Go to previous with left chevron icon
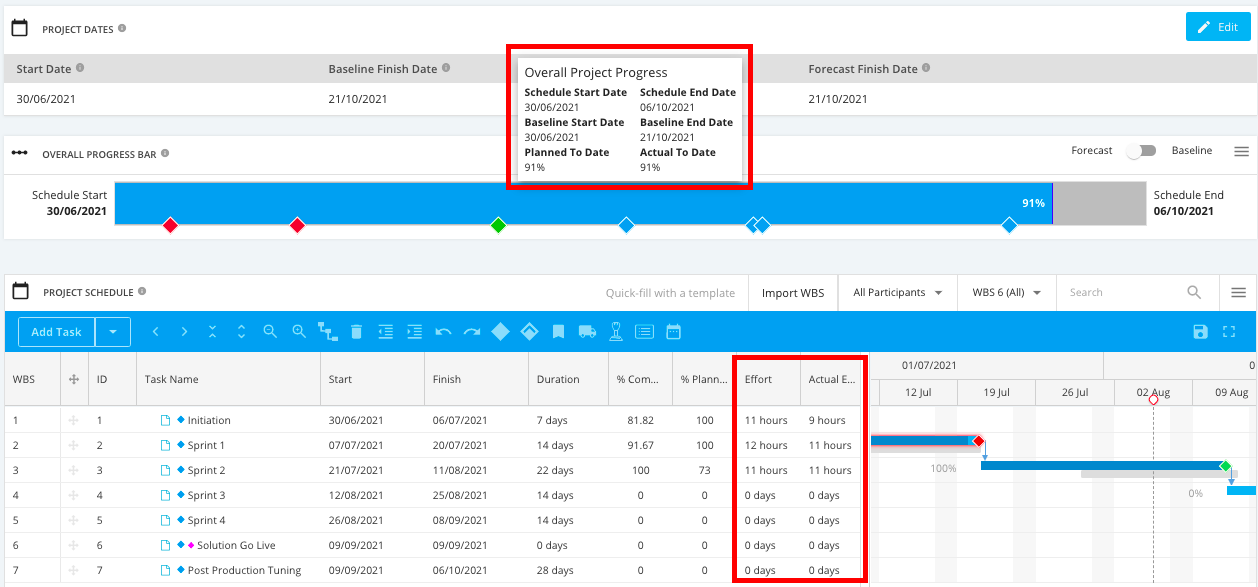This screenshot has height=587, width=1258. [155, 331]
